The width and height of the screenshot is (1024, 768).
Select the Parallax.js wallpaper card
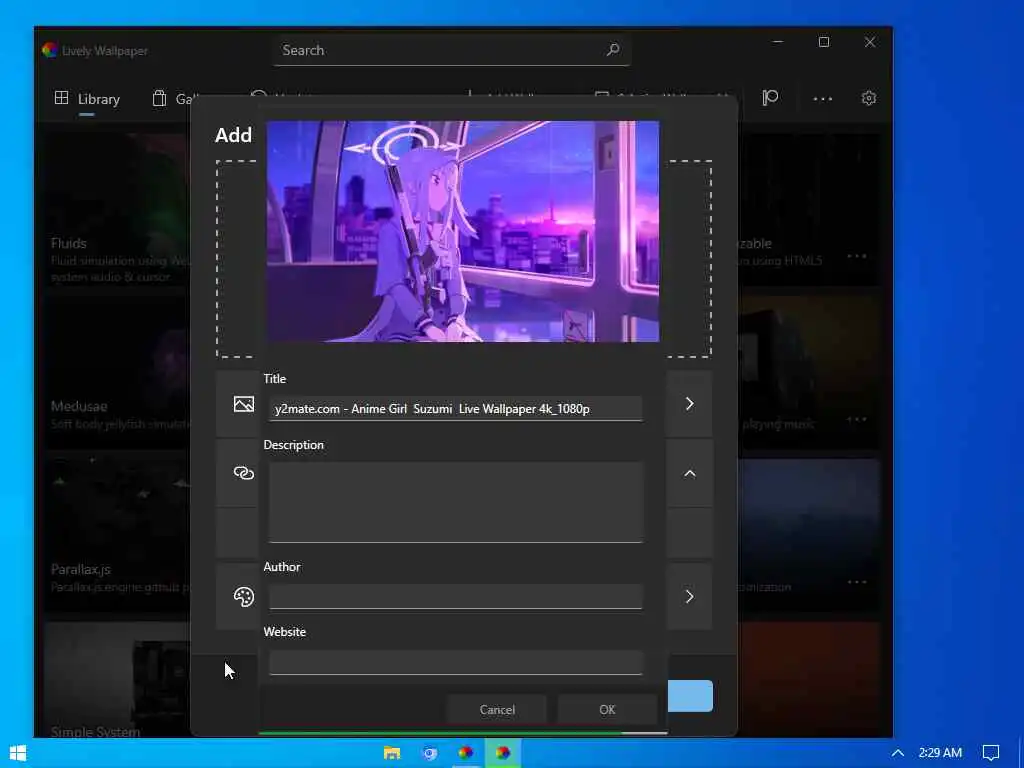coord(118,536)
